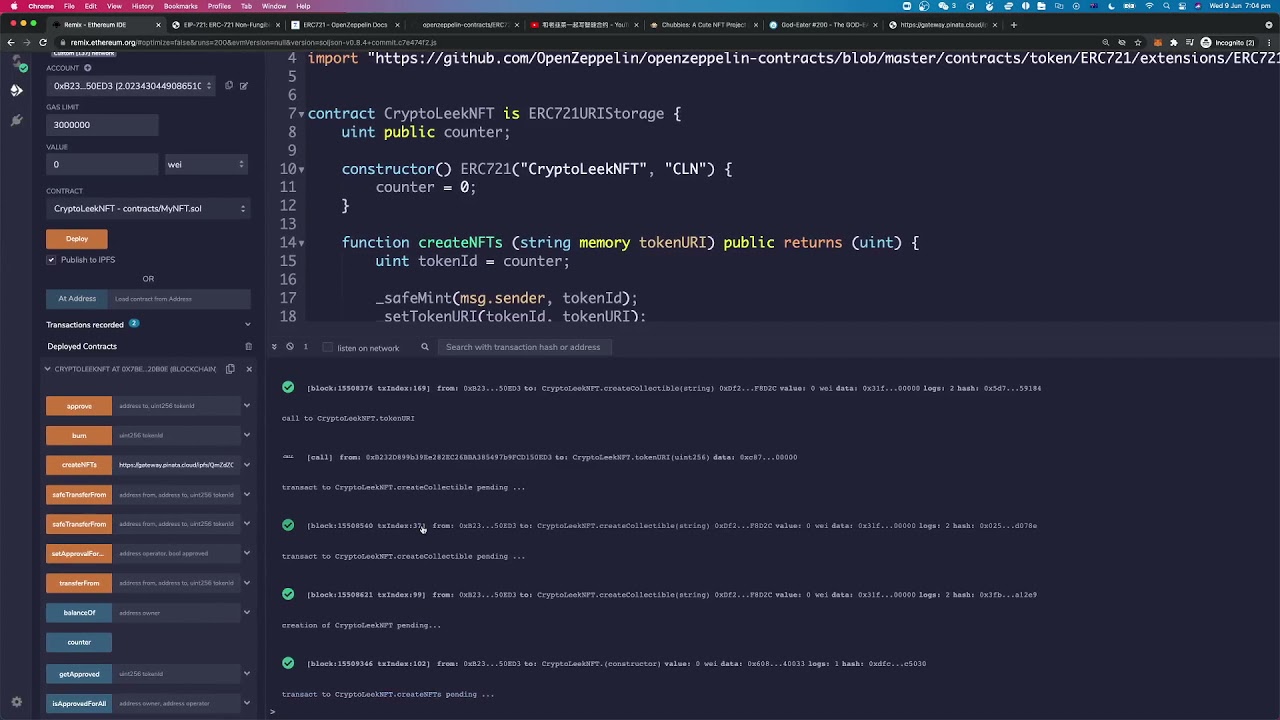Click the zoom magnifier in address bar
The width and height of the screenshot is (1280, 720).
pos(1106,42)
